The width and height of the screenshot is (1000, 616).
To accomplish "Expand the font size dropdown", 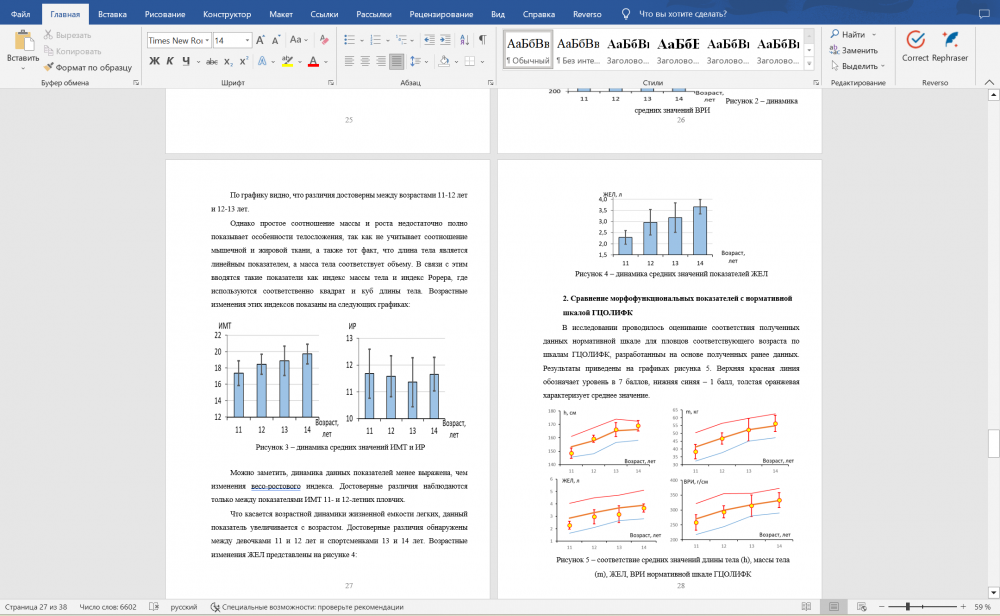I will coord(246,40).
